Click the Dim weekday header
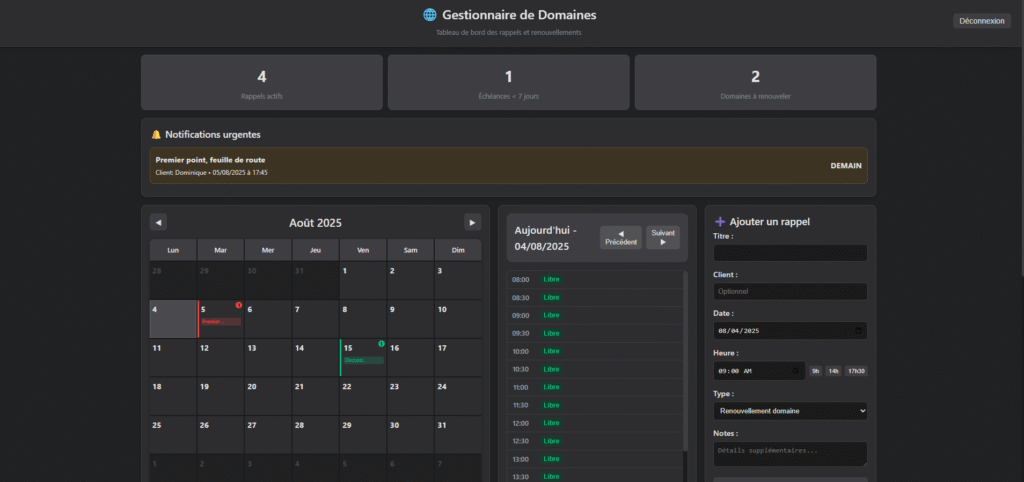 pyautogui.click(x=458, y=250)
